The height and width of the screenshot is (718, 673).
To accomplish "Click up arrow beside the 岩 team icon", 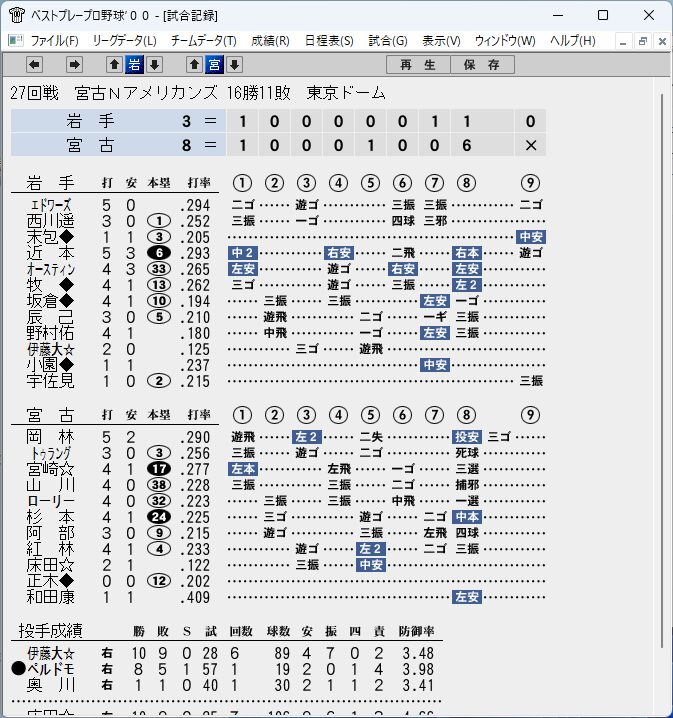I will pos(114,65).
